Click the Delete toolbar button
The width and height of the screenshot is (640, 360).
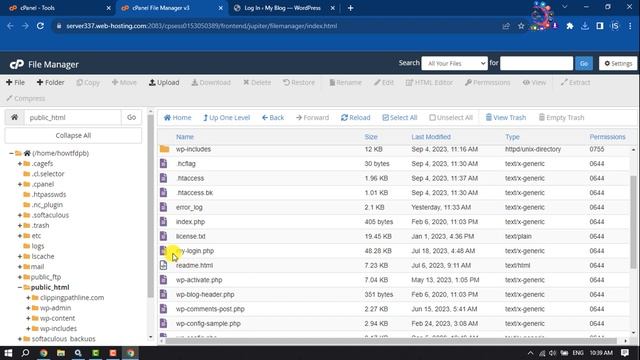tap(257, 82)
